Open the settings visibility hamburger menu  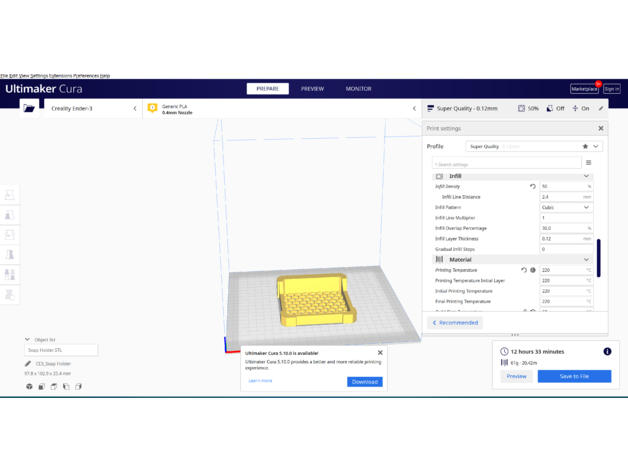tap(588, 163)
